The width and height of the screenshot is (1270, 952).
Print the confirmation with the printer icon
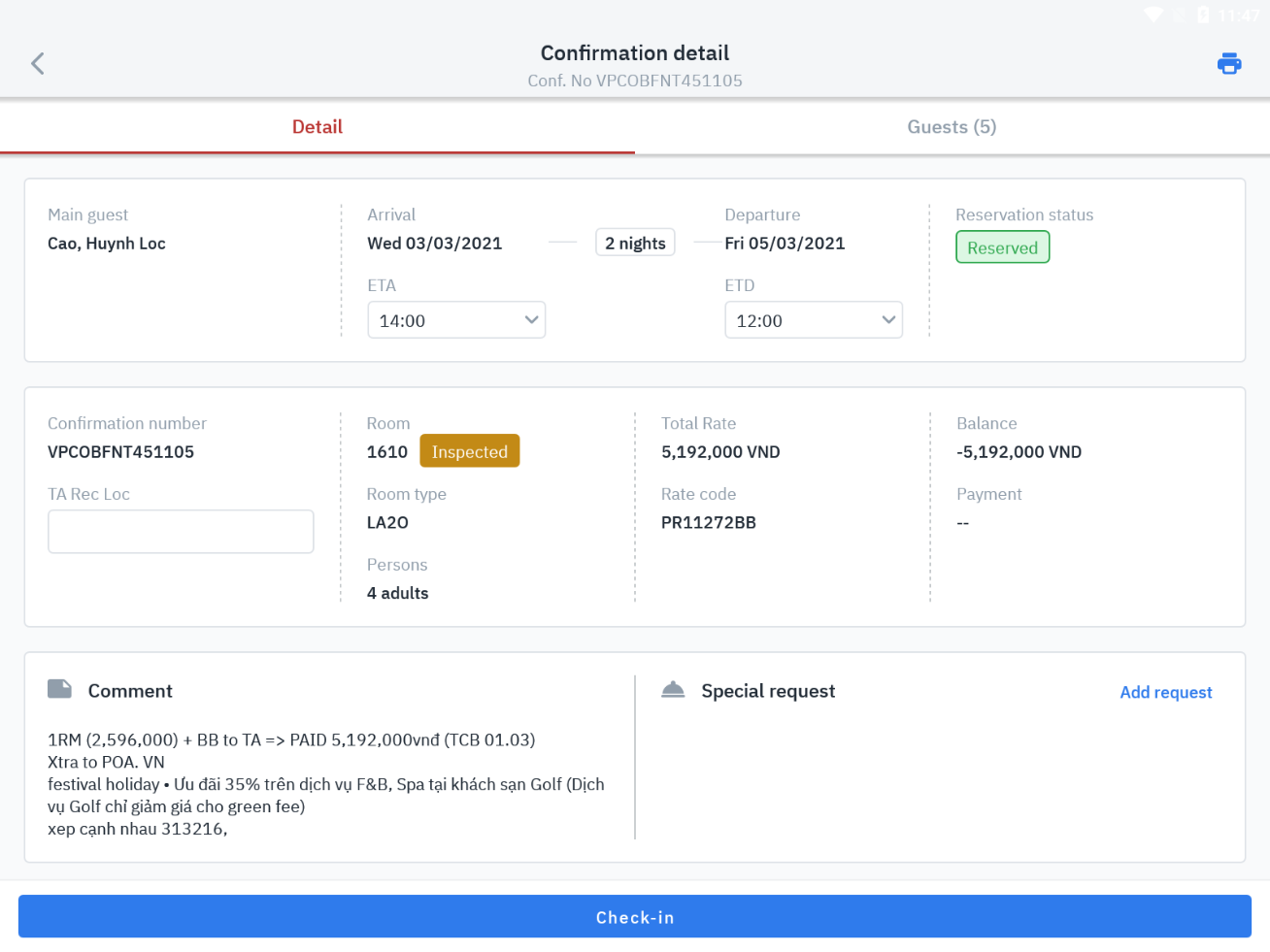(1229, 64)
